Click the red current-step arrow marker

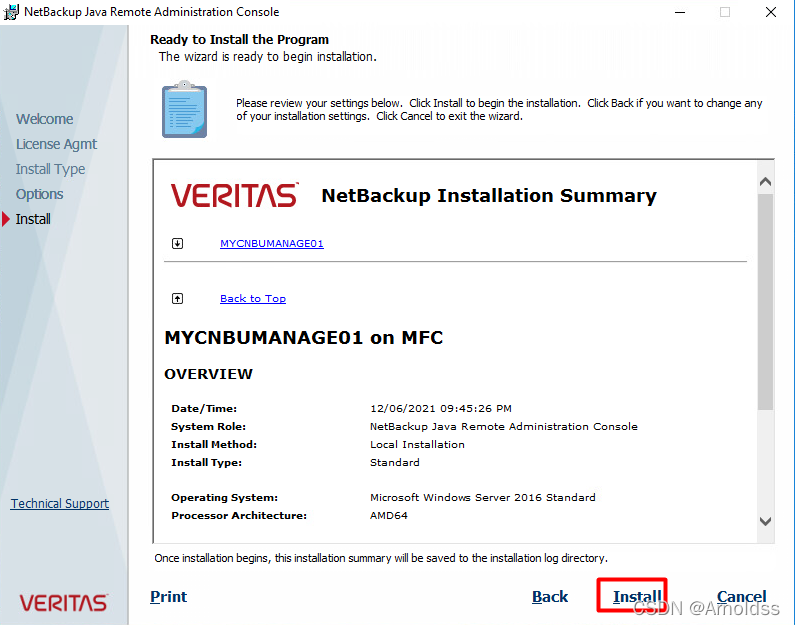(6, 219)
